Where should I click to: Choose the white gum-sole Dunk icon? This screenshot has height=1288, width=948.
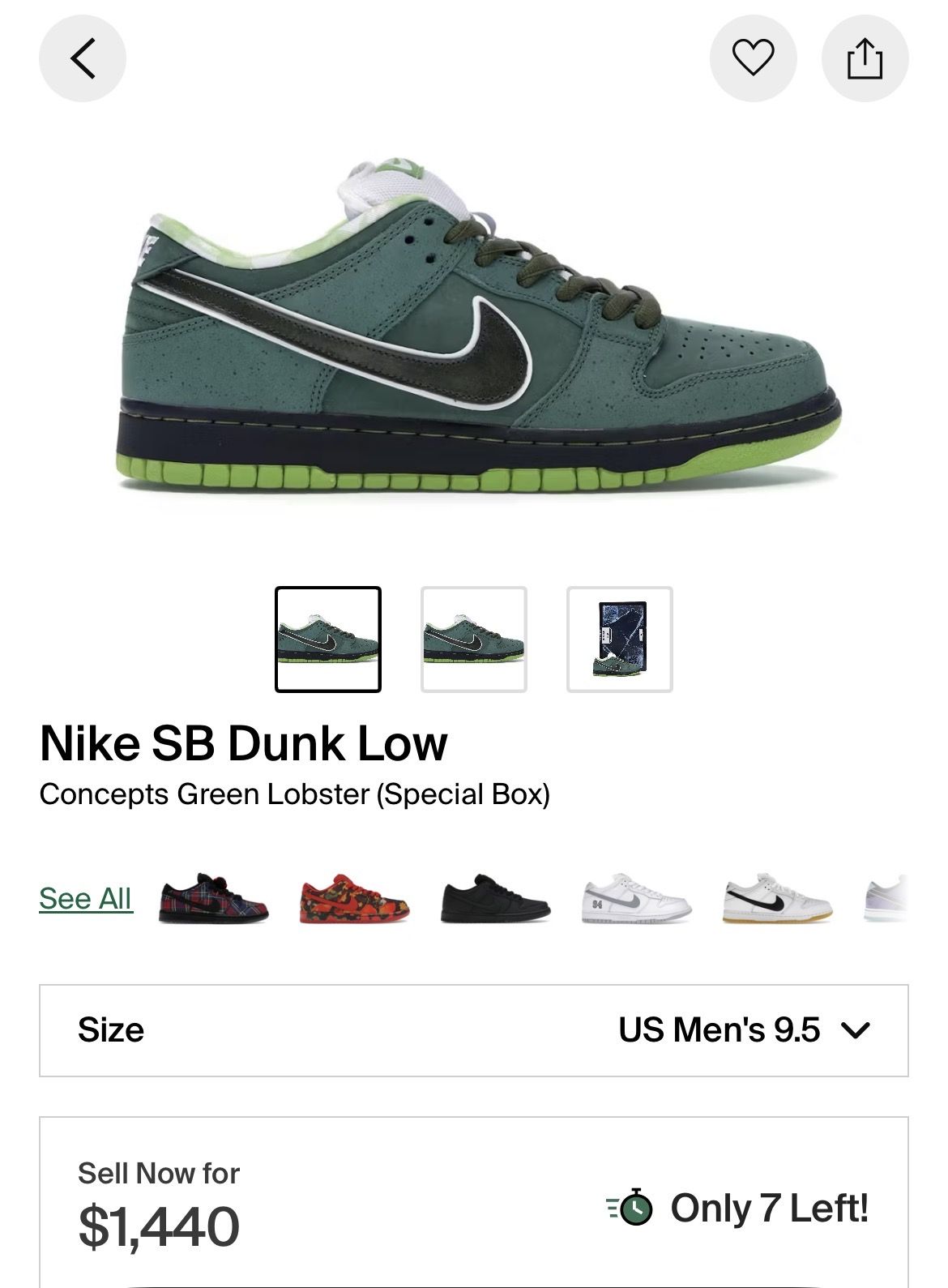[778, 898]
